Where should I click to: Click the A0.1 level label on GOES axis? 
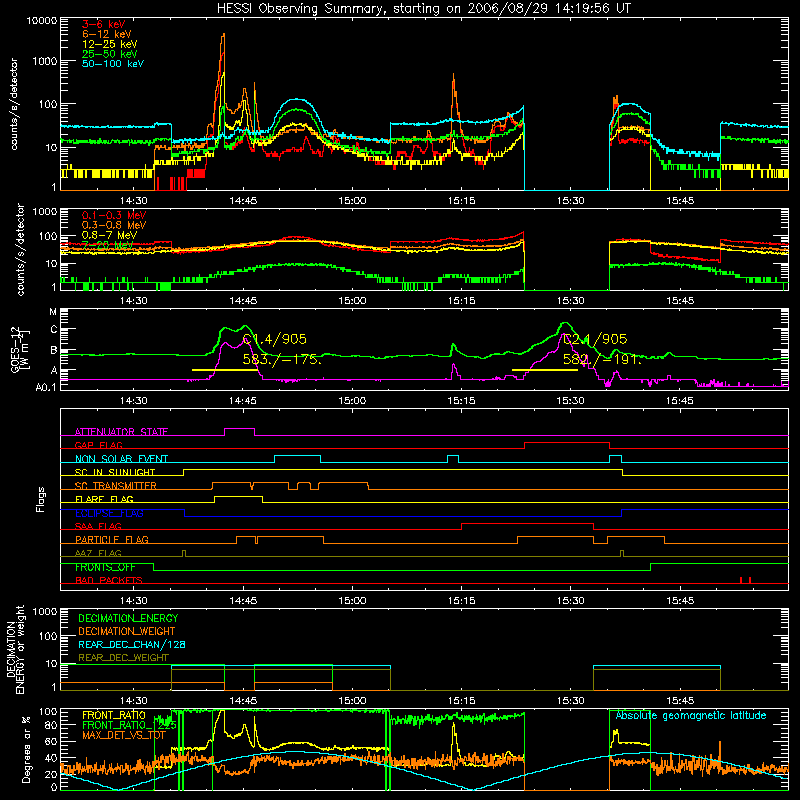point(46,387)
